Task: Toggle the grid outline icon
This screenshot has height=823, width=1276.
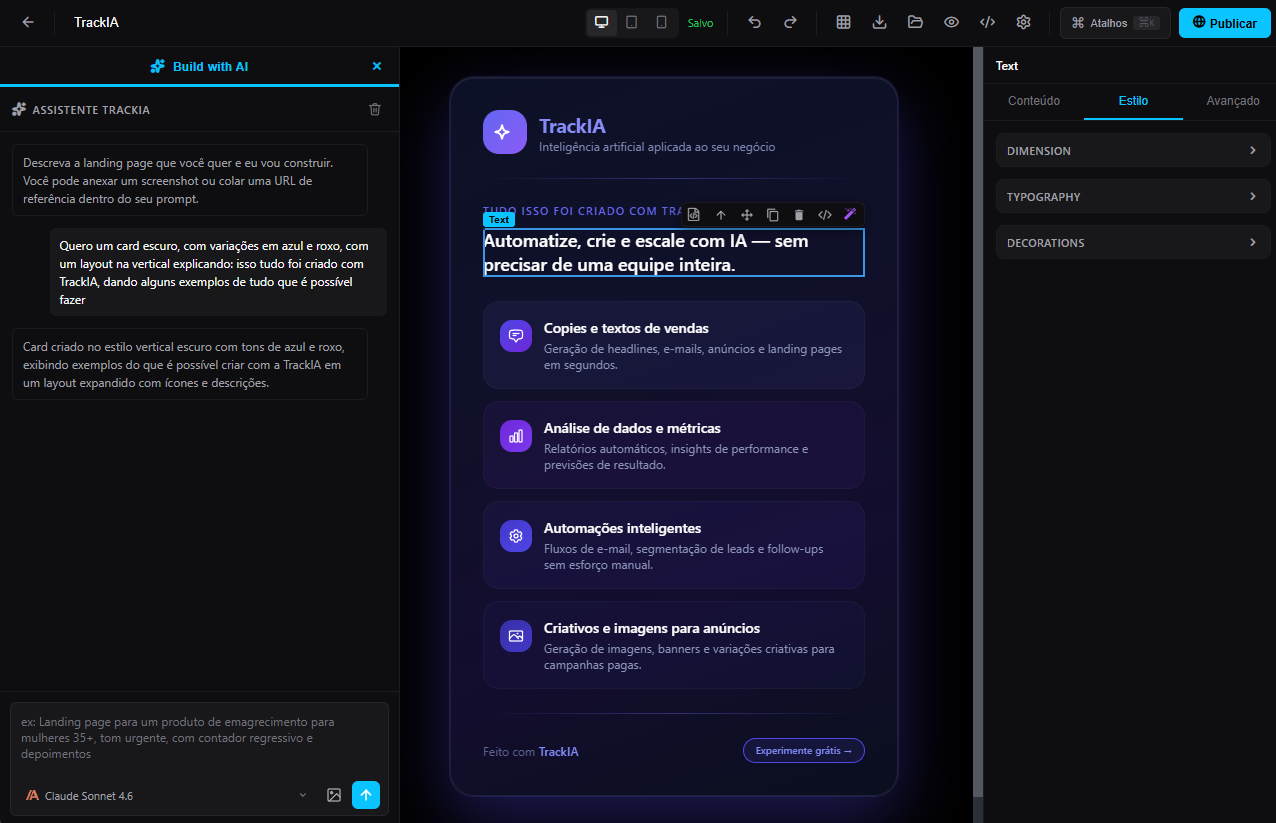Action: (844, 22)
